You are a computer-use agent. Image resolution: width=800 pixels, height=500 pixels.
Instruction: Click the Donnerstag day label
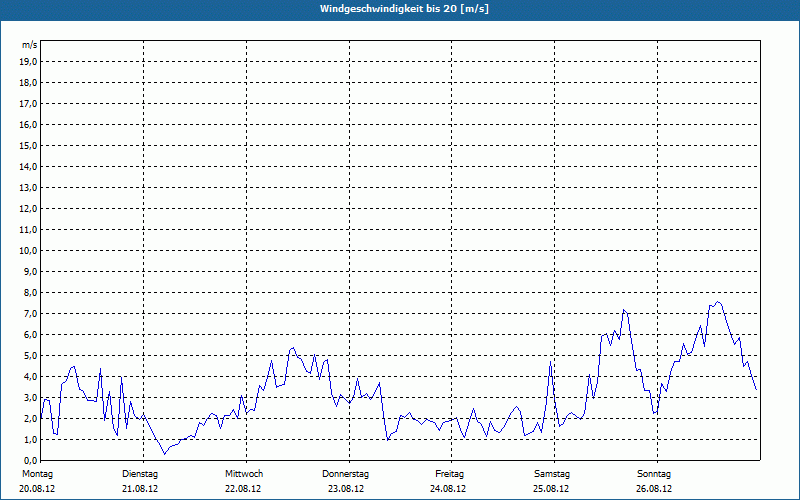point(345,474)
